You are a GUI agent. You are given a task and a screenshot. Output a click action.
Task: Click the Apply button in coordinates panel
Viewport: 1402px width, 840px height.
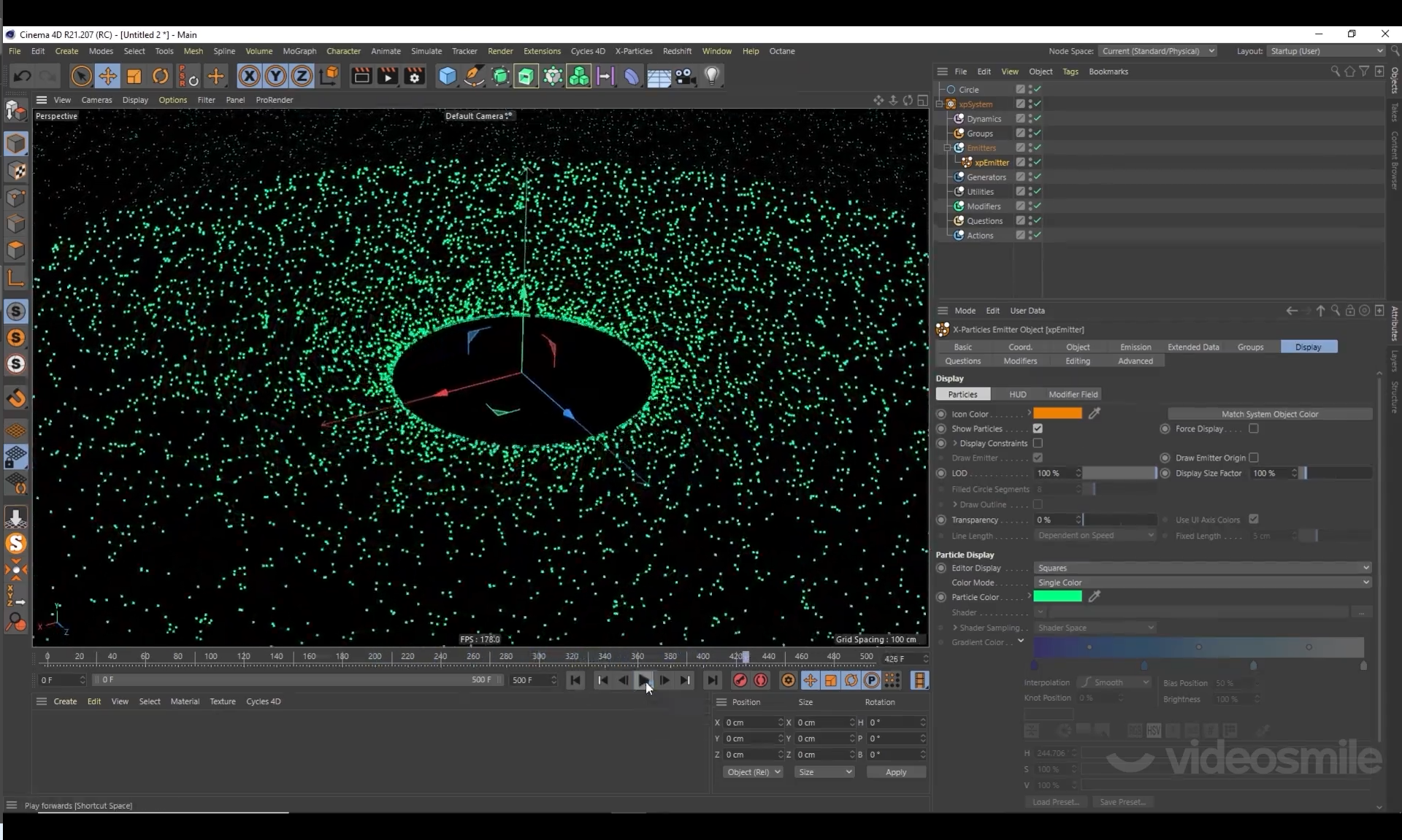point(895,771)
